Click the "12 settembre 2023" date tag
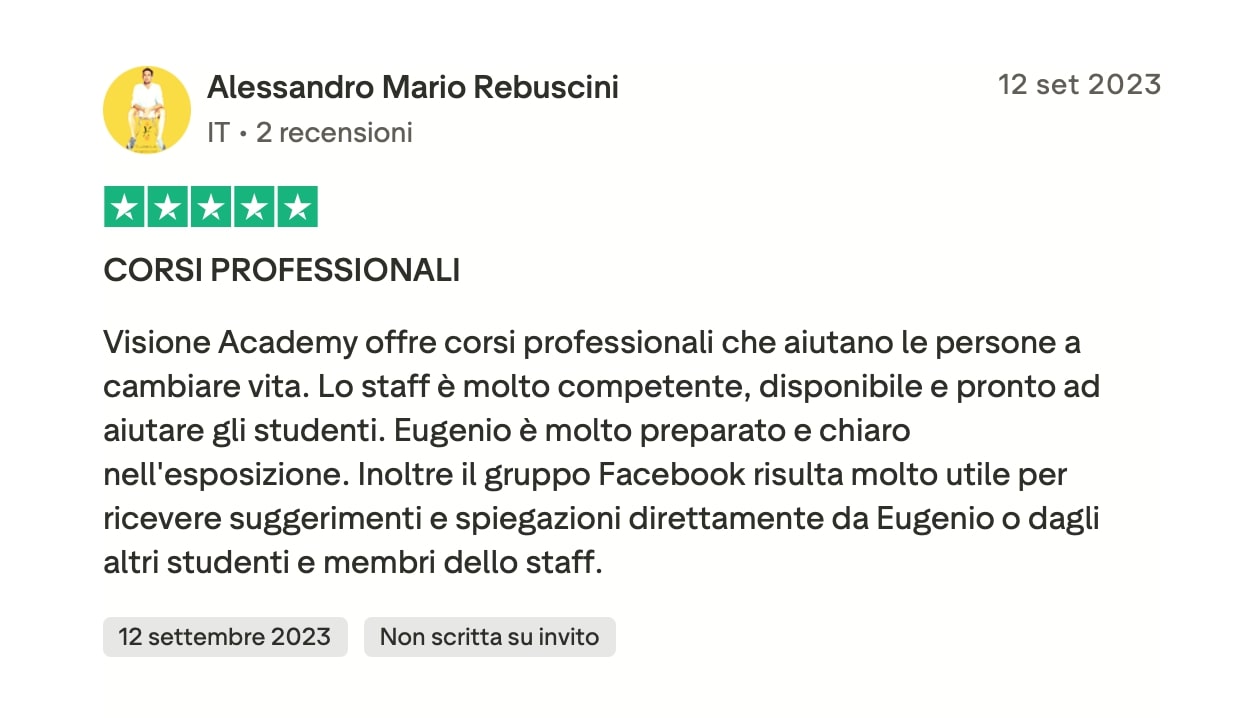 225,637
